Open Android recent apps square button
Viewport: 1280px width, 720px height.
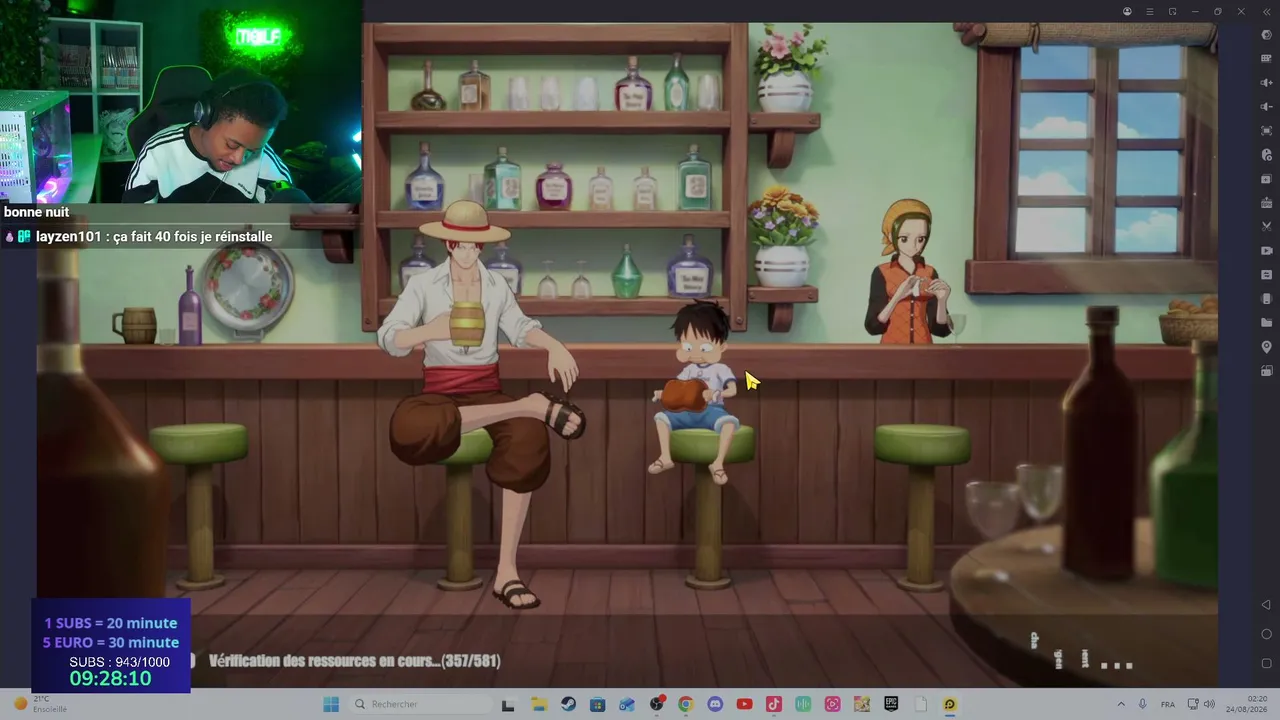(x=1266, y=663)
